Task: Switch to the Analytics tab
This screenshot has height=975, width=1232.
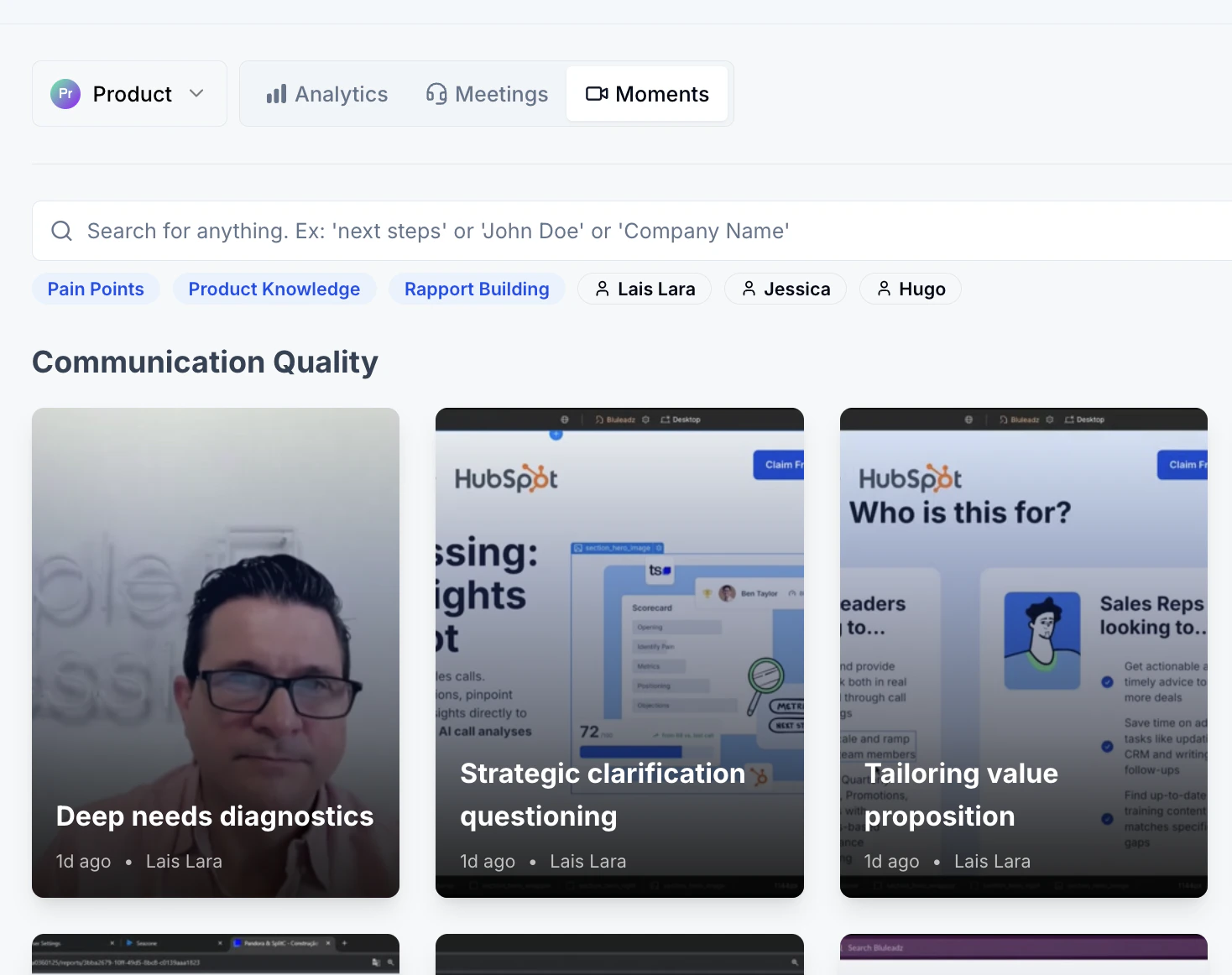Action: click(326, 94)
